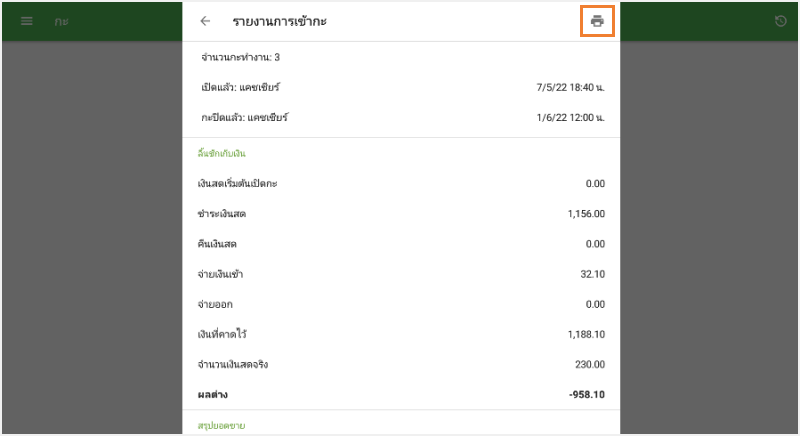This screenshot has width=800, height=436.
Task: Select the ชำระเงินสด amount 1,156.00
Action: (x=585, y=214)
